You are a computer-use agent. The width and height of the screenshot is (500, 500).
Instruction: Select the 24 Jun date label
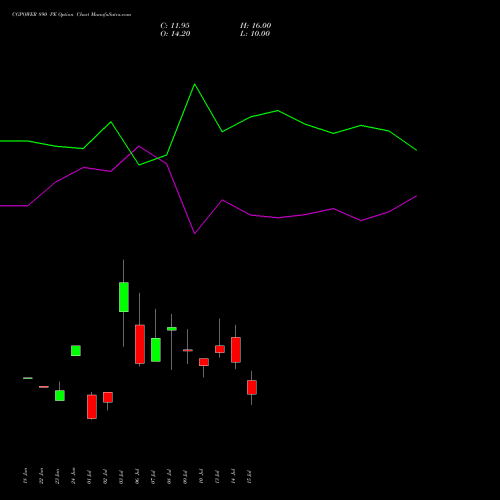tap(74, 476)
